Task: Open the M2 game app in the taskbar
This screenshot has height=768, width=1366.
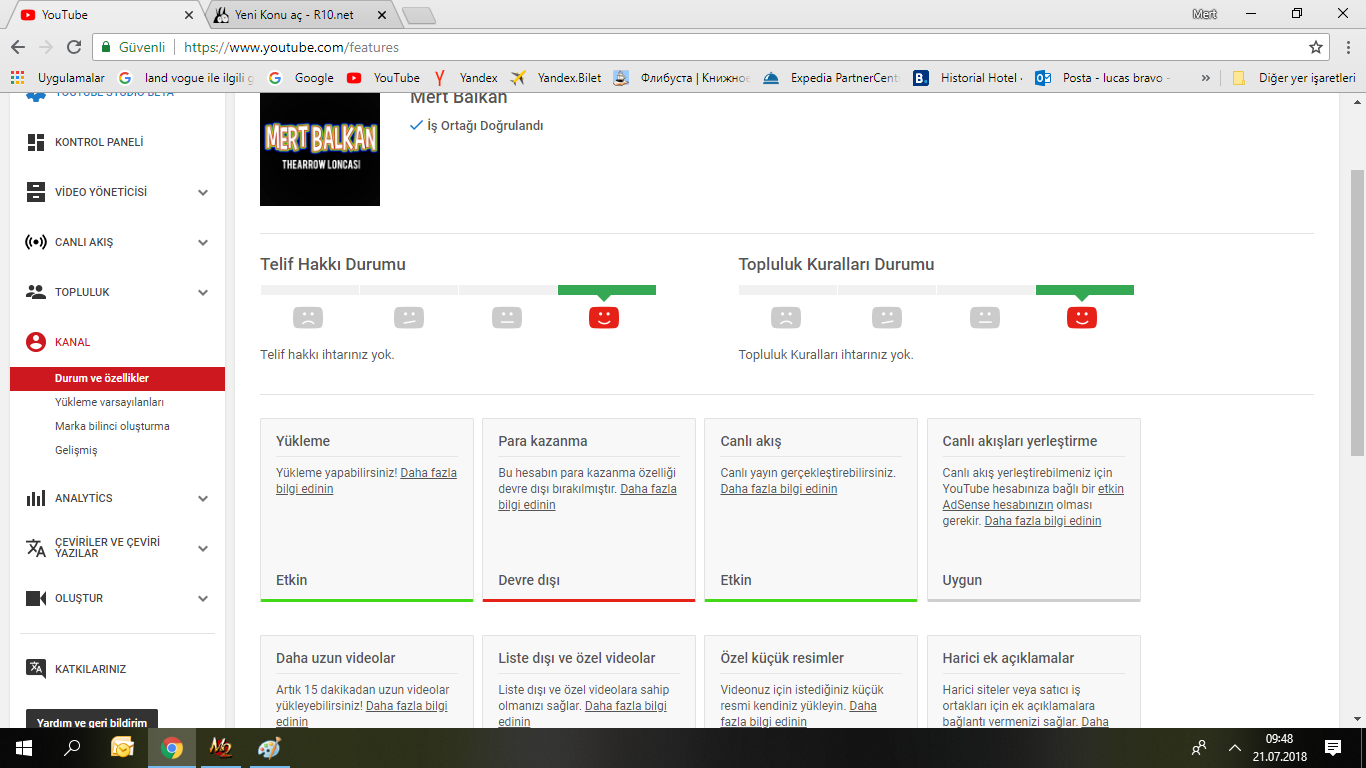Action: click(221, 747)
